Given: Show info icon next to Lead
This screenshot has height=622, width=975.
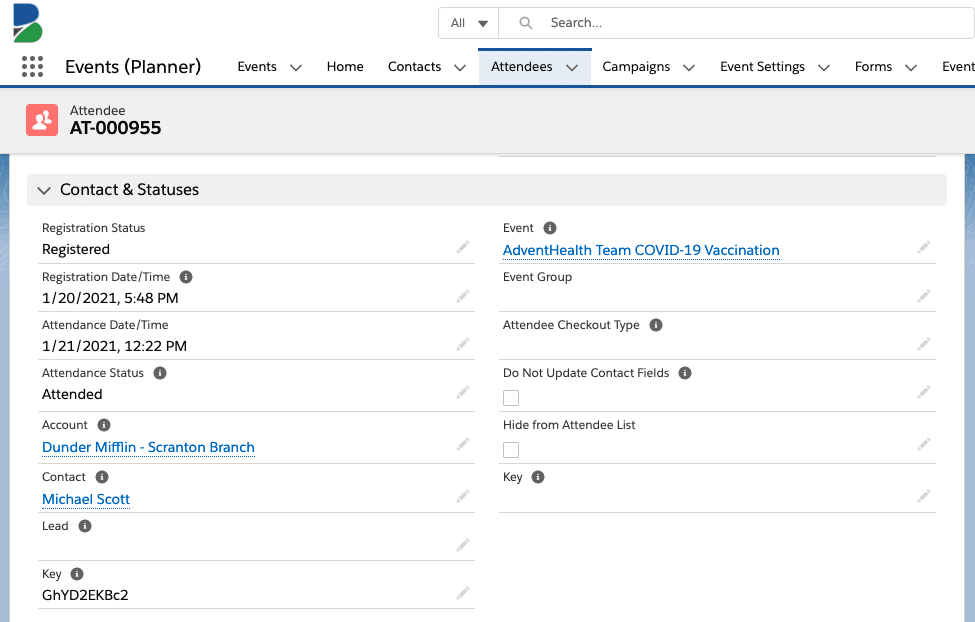Looking at the screenshot, I should [x=85, y=526].
